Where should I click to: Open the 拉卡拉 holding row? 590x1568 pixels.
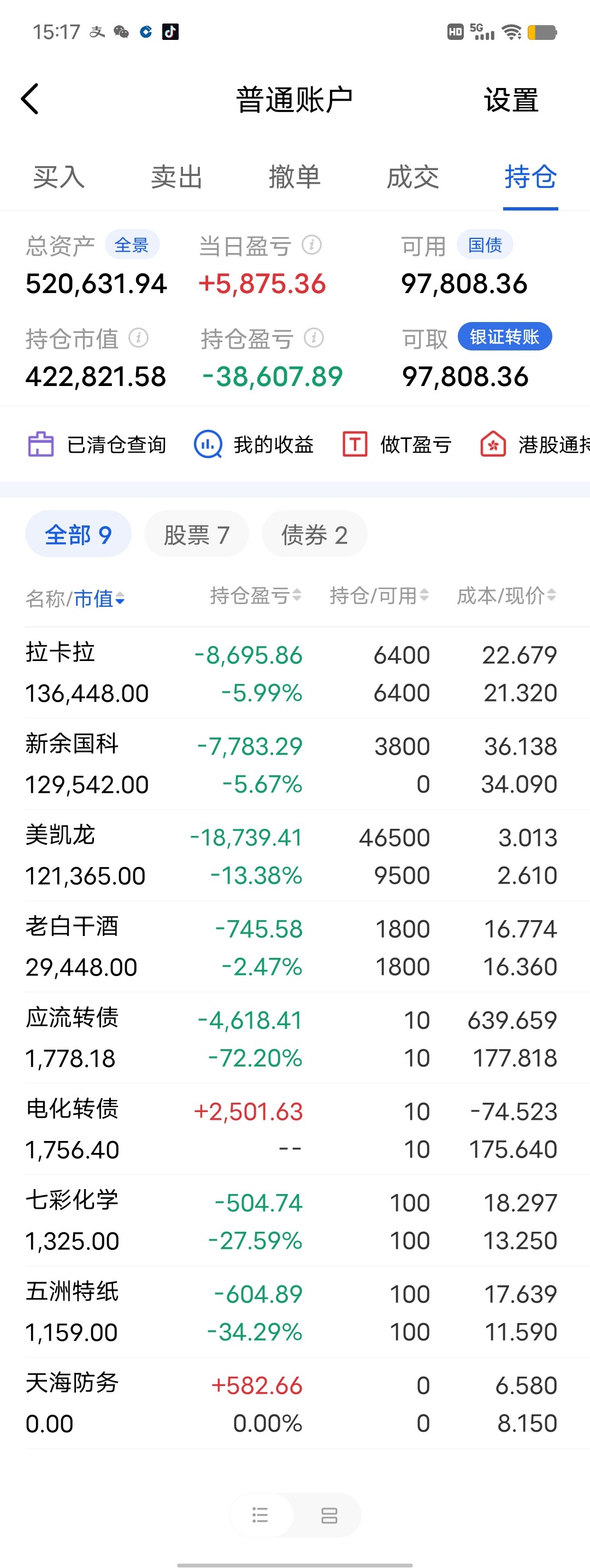click(292, 672)
